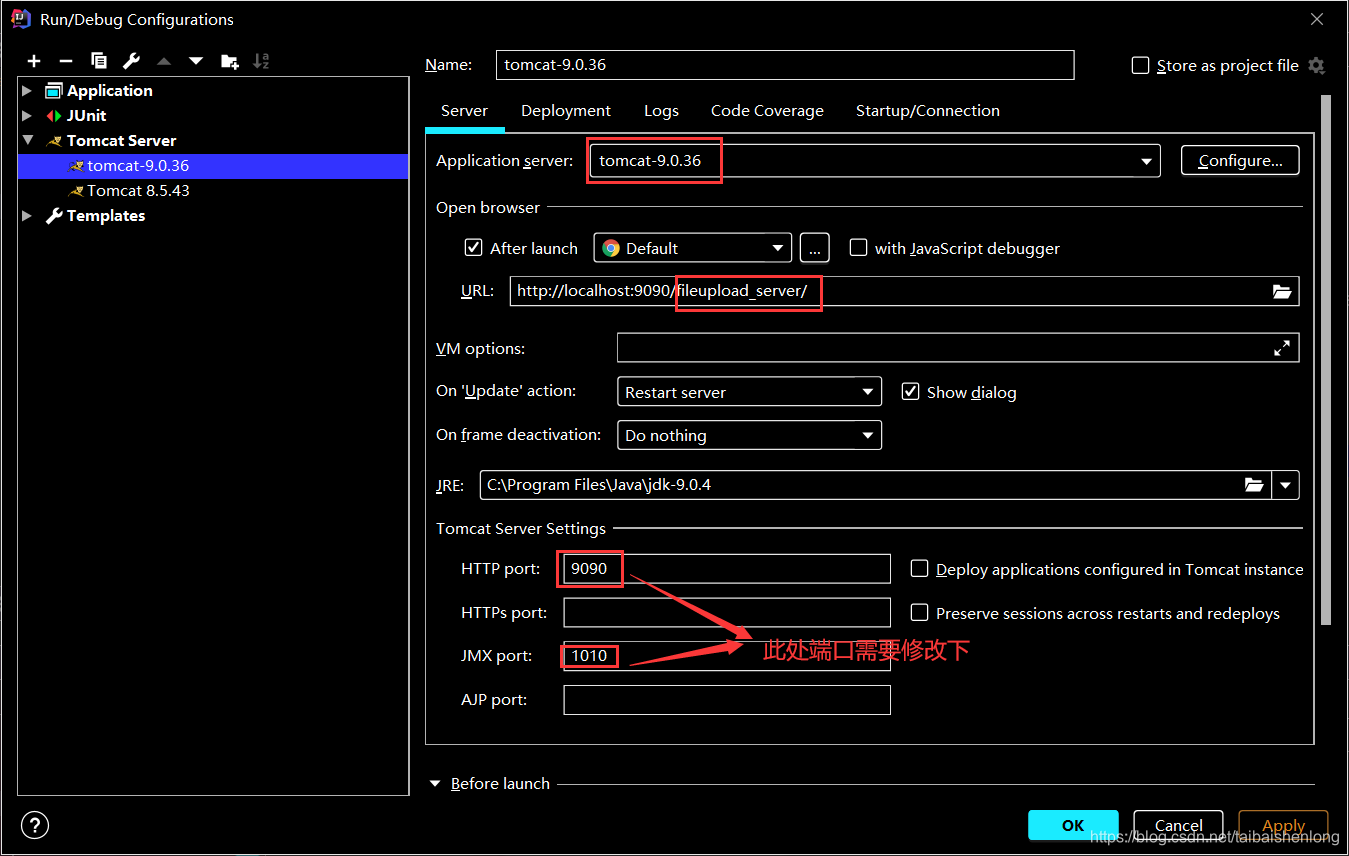This screenshot has height=856, width=1349.
Task: Create new folder for configurations
Action: pos(230,61)
